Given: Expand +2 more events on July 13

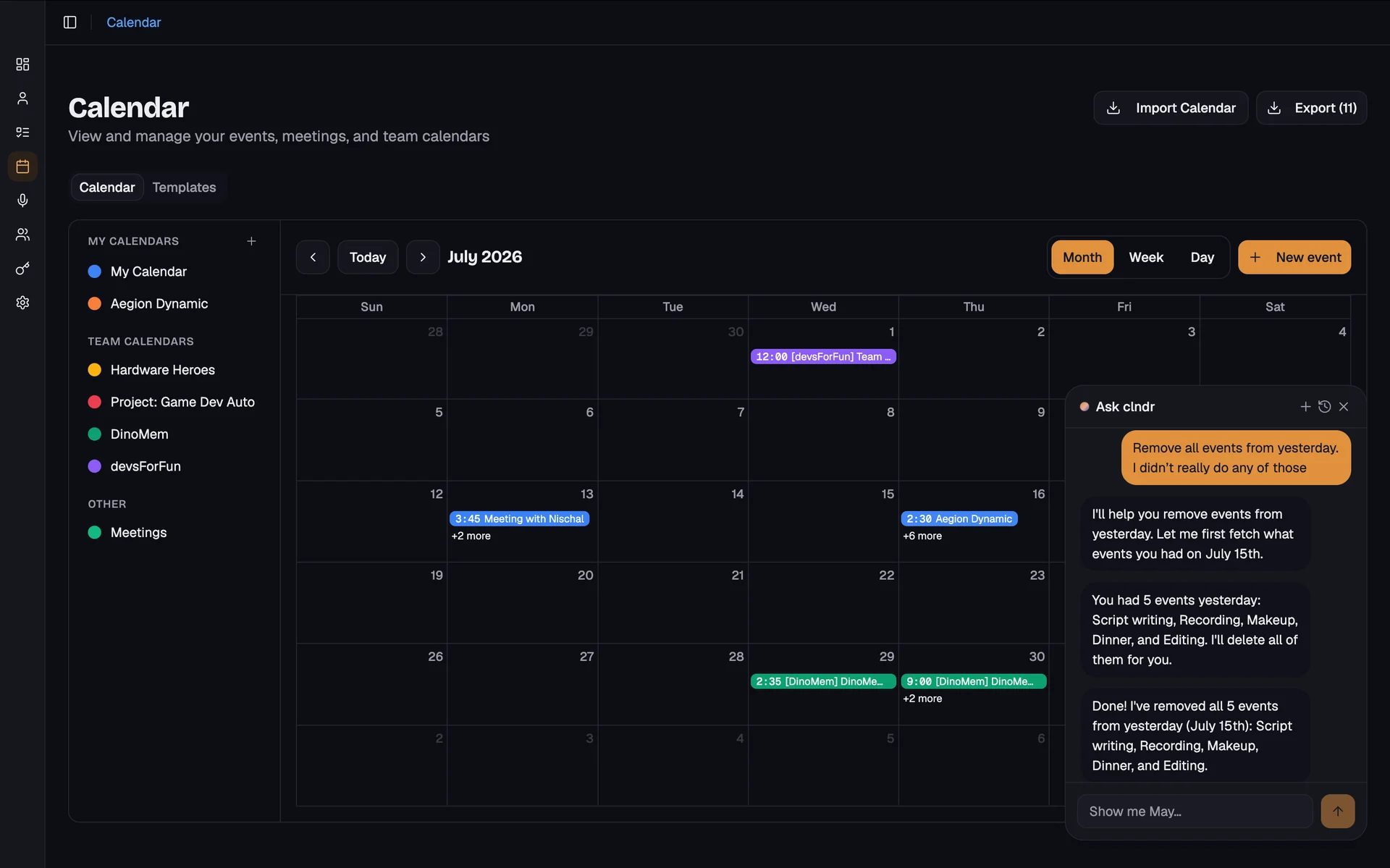Looking at the screenshot, I should click(471, 536).
